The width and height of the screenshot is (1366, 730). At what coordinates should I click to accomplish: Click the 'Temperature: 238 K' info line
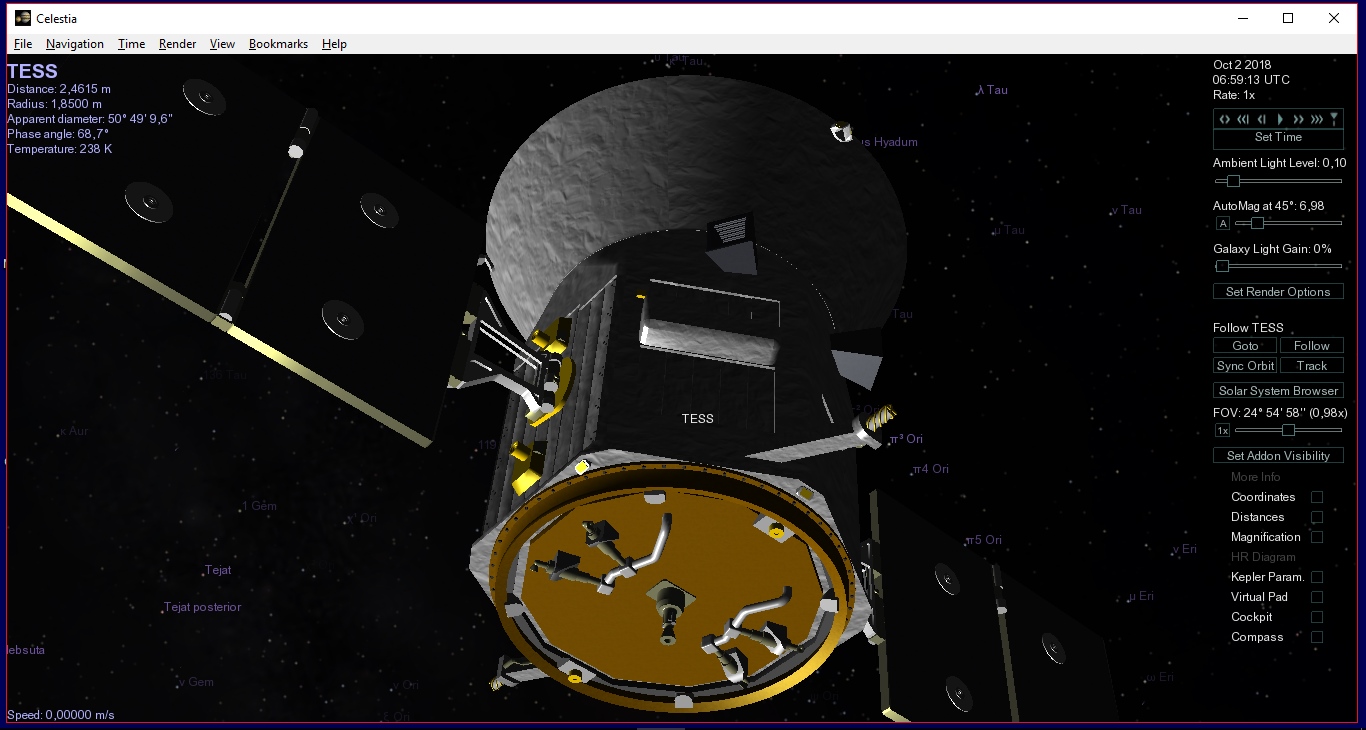(60, 149)
